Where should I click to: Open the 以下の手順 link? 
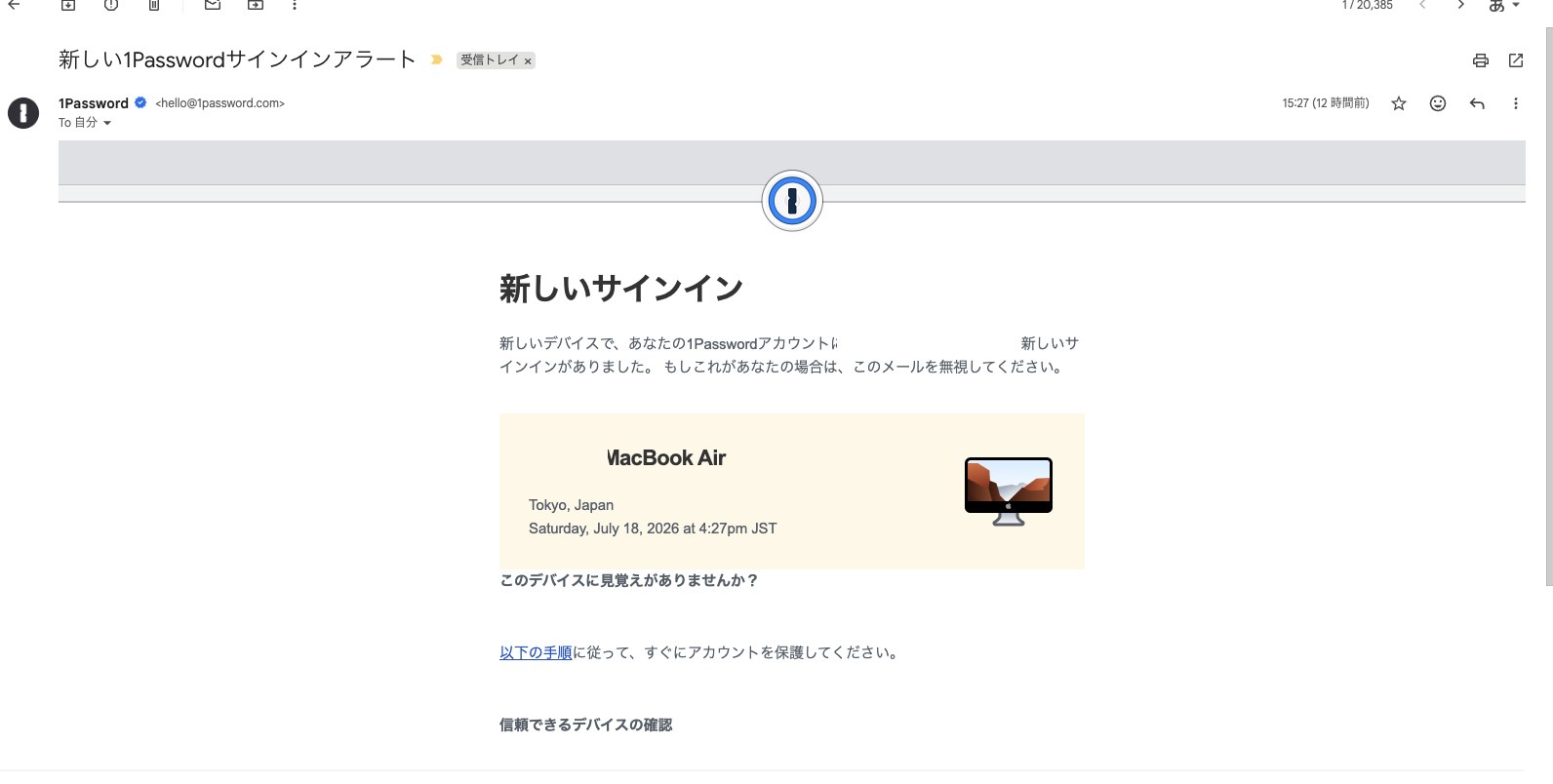[536, 652]
